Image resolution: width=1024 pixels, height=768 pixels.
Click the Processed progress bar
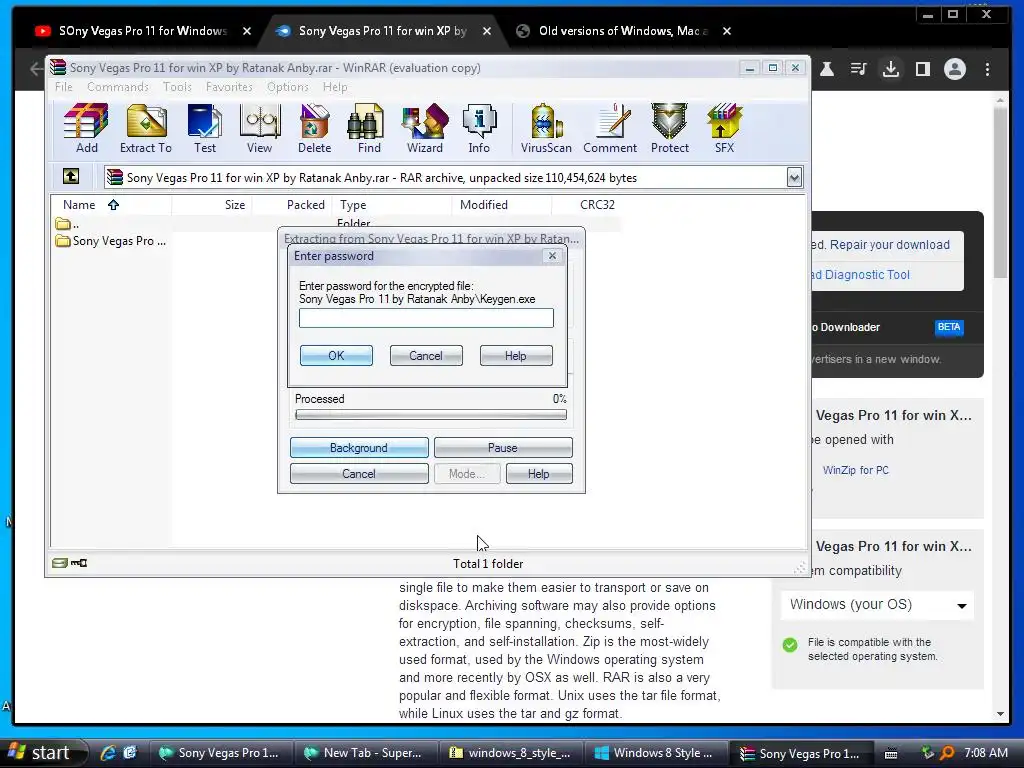(x=431, y=414)
